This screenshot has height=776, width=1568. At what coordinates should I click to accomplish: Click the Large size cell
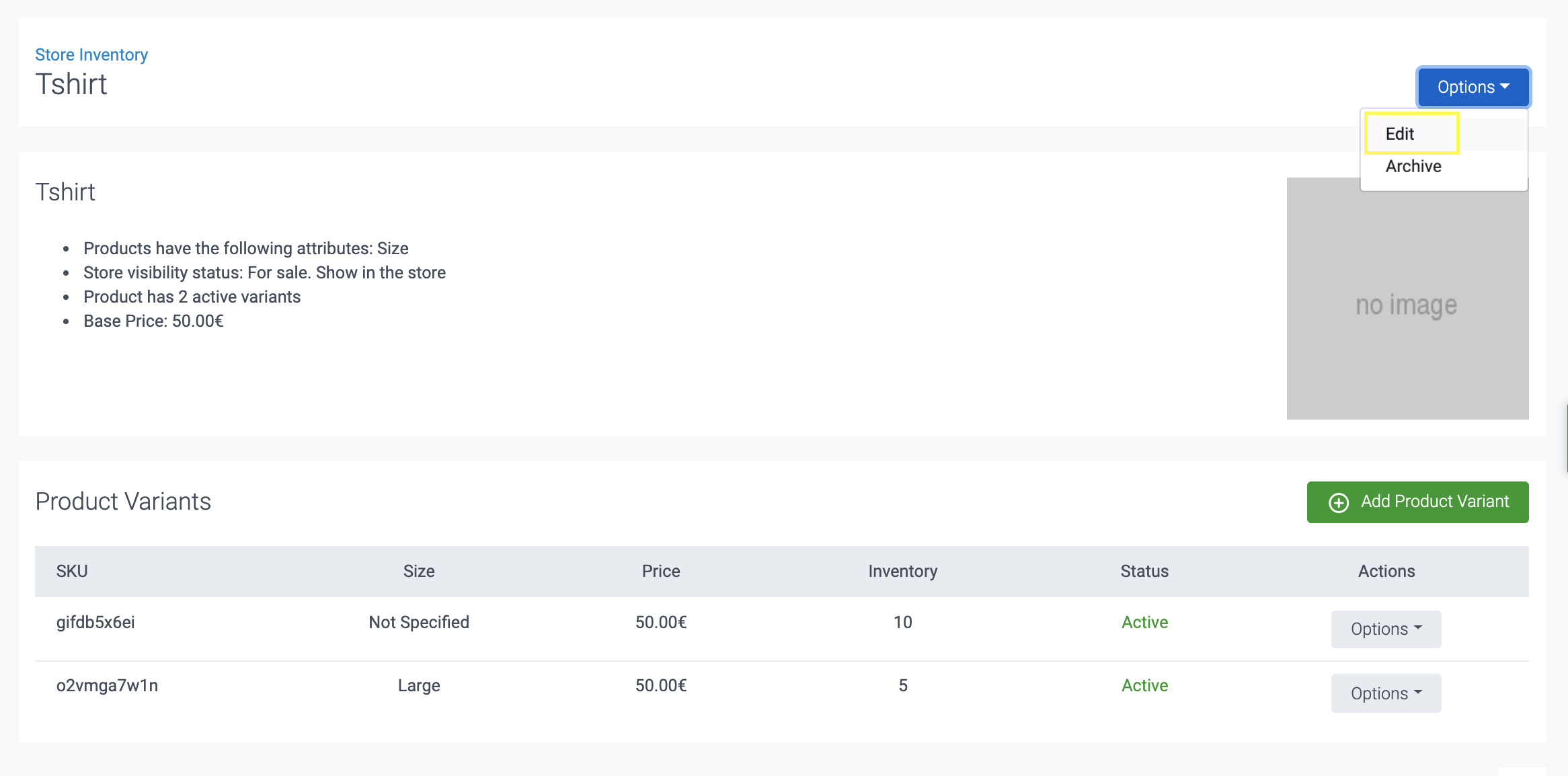click(x=419, y=685)
